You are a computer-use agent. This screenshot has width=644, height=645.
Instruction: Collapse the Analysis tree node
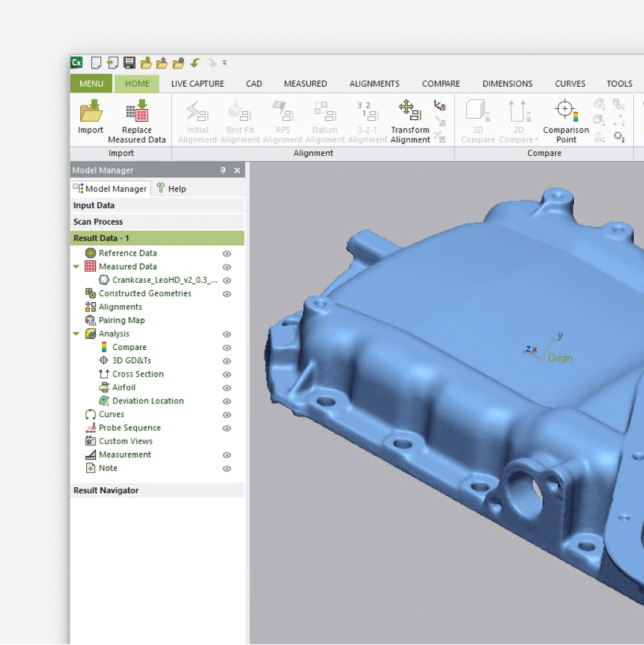click(77, 334)
